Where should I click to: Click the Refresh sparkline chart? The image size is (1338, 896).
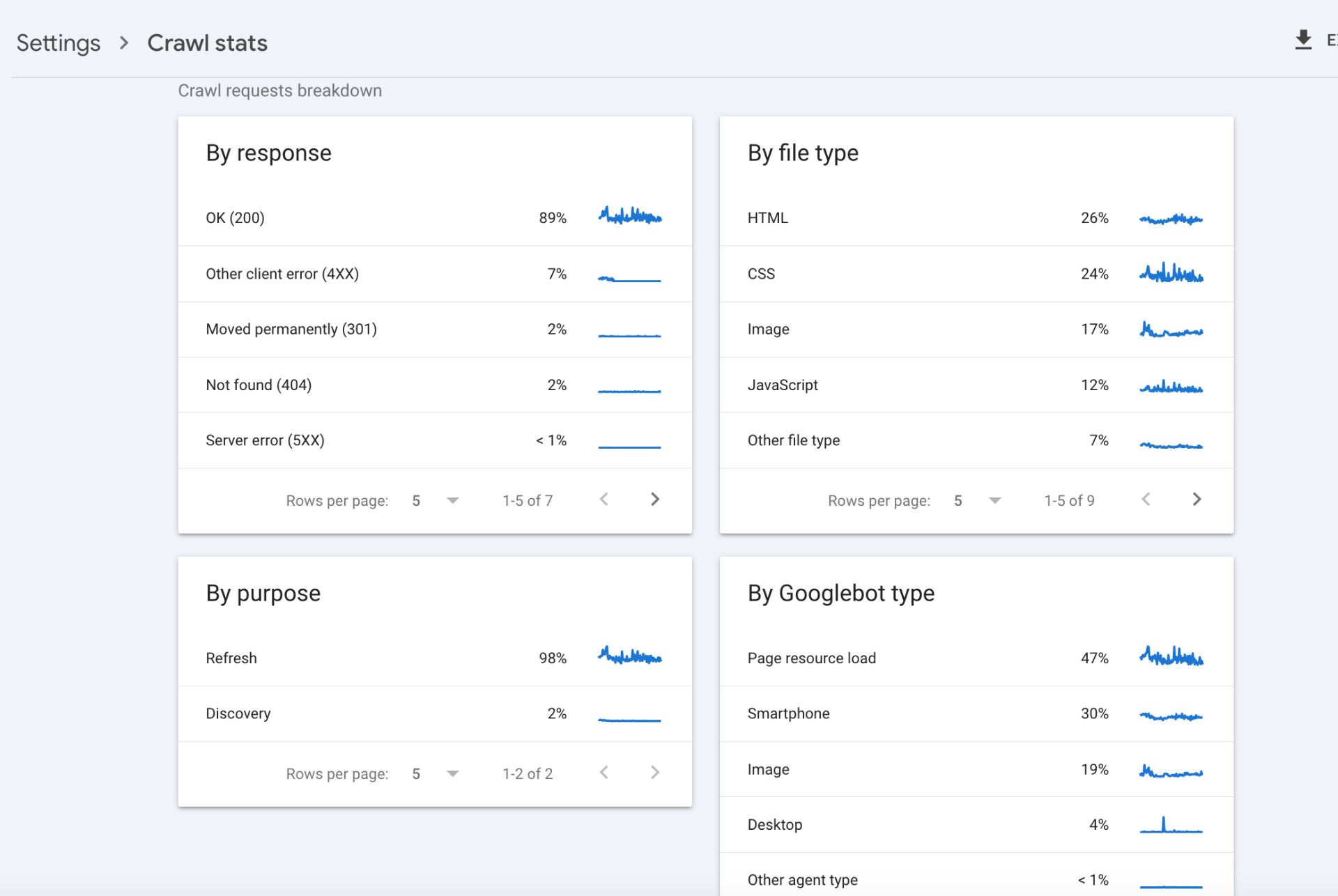(630, 656)
